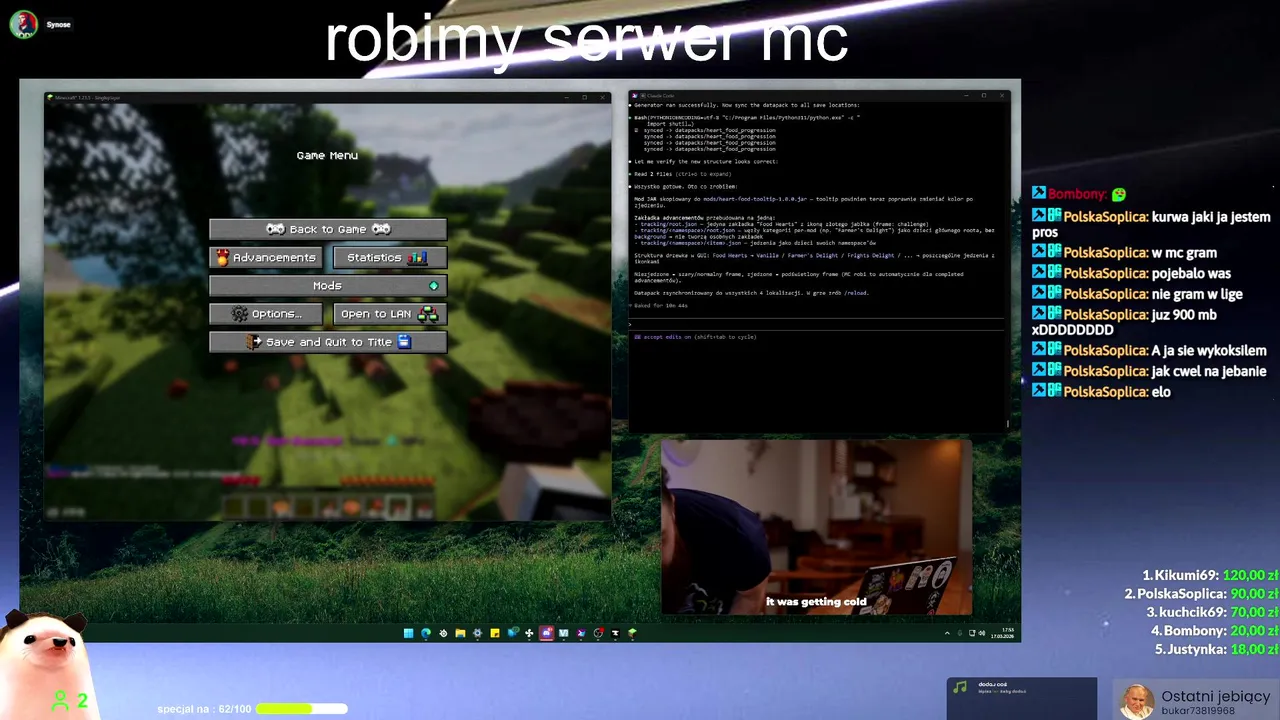Click the Synose streamer avatar
Viewport: 1280px width, 720px height.
(x=23, y=24)
